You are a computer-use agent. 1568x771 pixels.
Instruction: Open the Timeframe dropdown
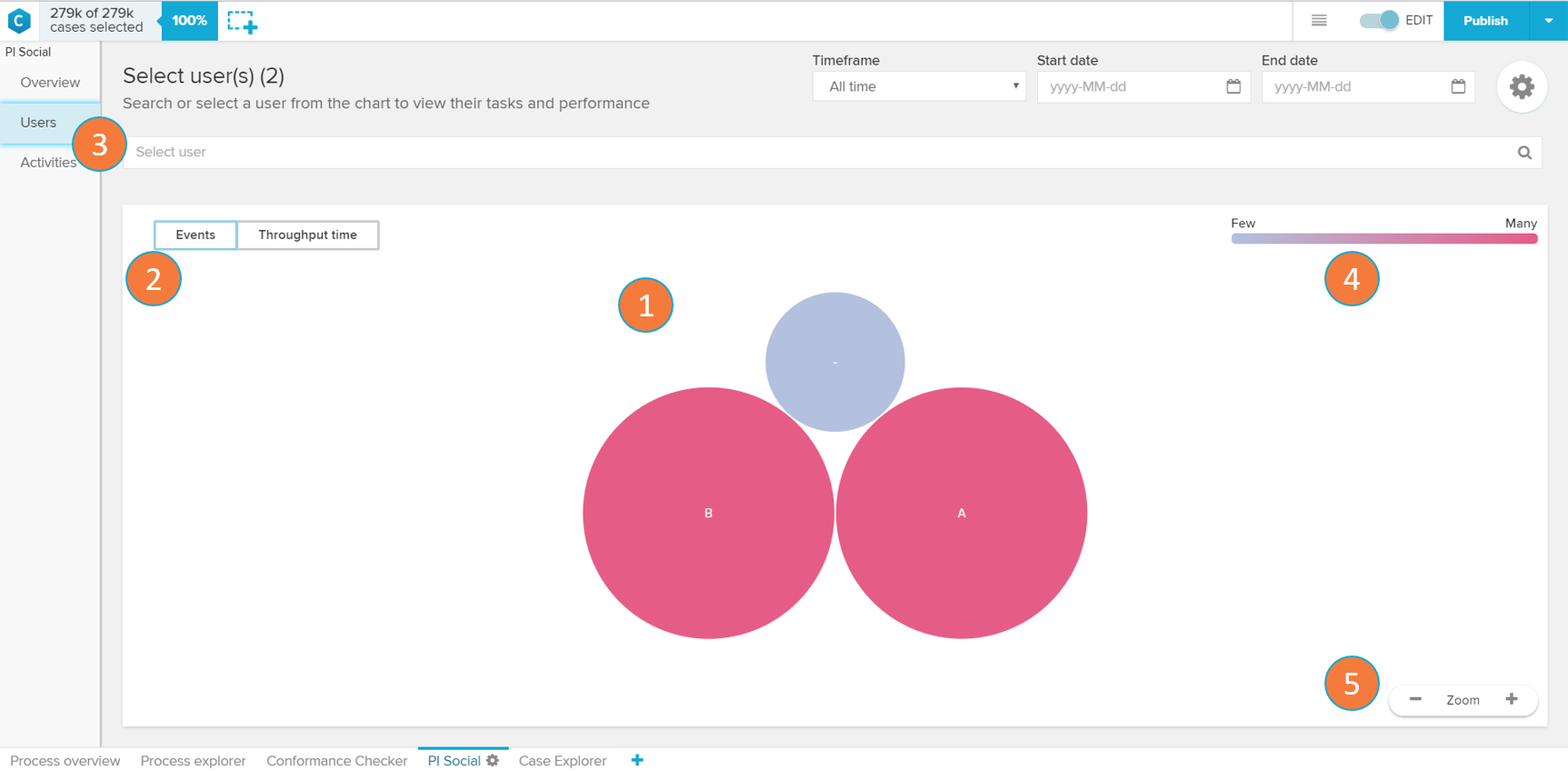click(919, 86)
